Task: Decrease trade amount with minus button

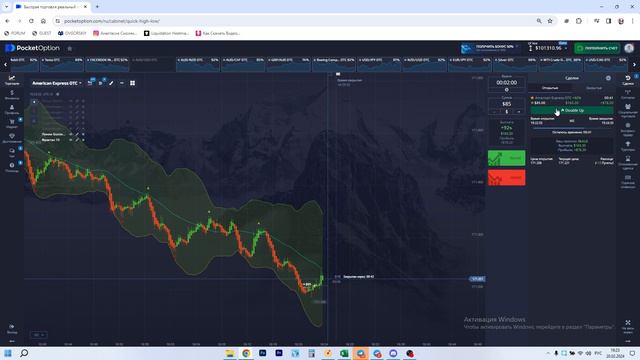Action: coord(494,111)
